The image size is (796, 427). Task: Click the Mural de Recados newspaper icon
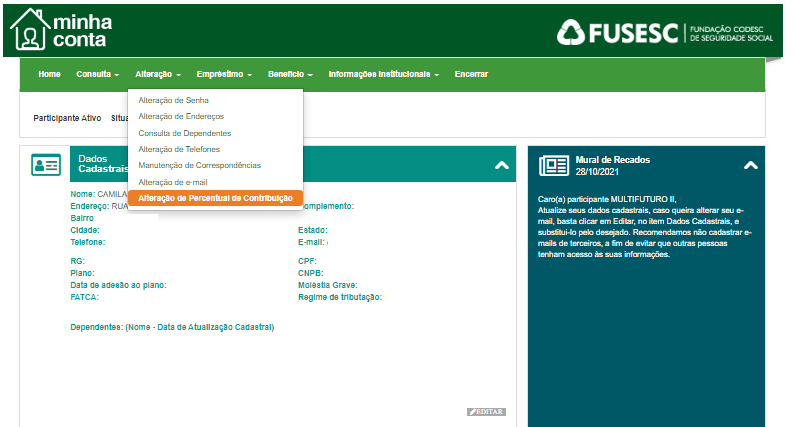(x=553, y=165)
